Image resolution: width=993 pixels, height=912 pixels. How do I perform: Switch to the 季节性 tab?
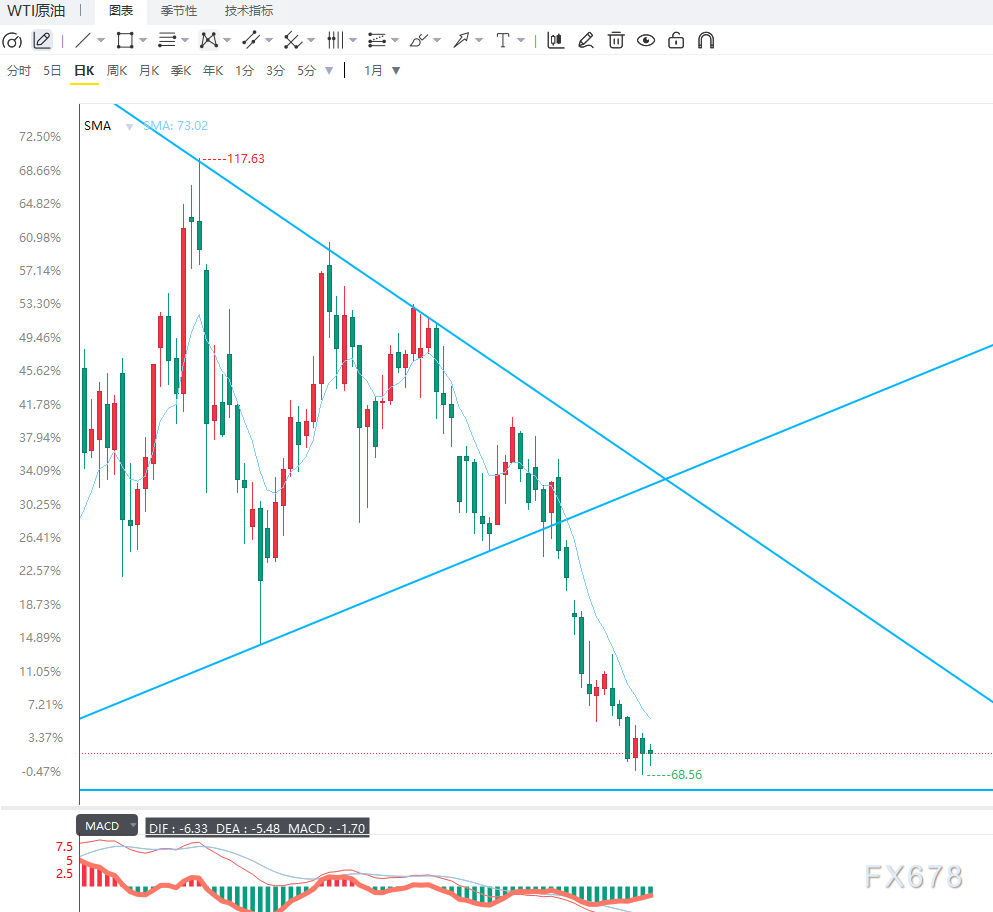tap(179, 11)
